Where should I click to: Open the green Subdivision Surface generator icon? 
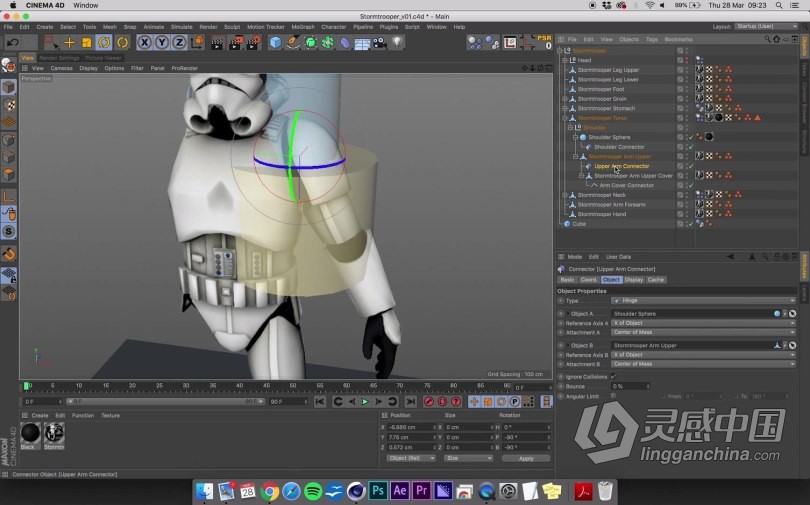tap(310, 42)
